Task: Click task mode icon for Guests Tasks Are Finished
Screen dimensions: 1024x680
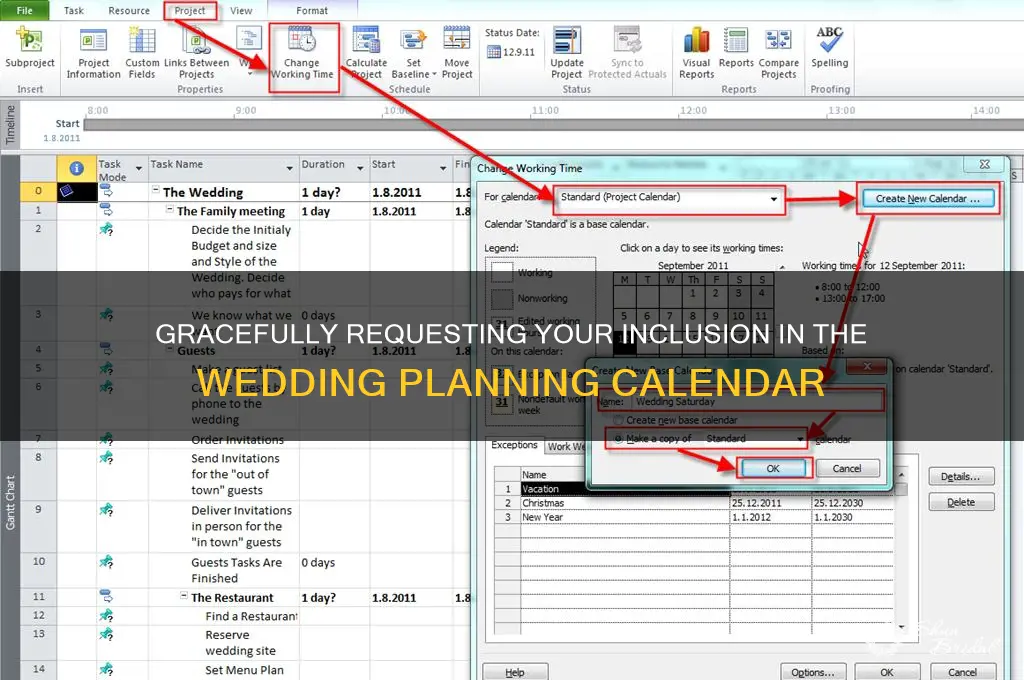Action: pyautogui.click(x=106, y=562)
